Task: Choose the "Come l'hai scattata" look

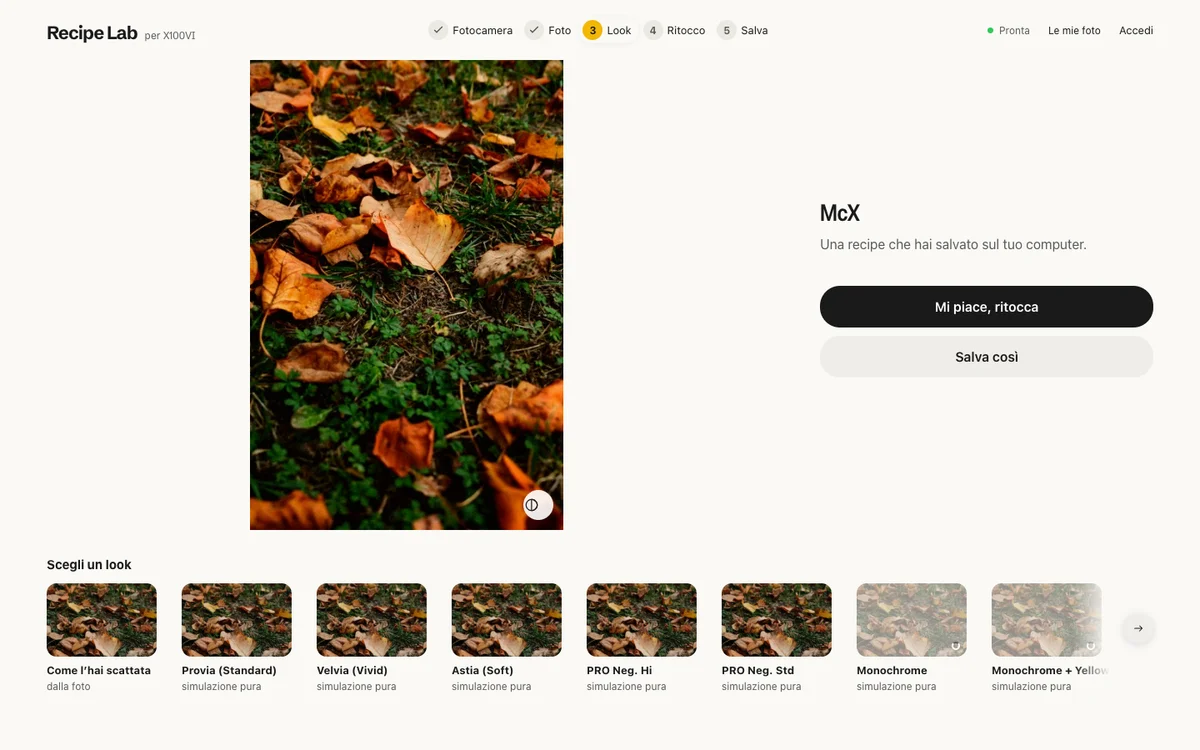Action: (102, 638)
